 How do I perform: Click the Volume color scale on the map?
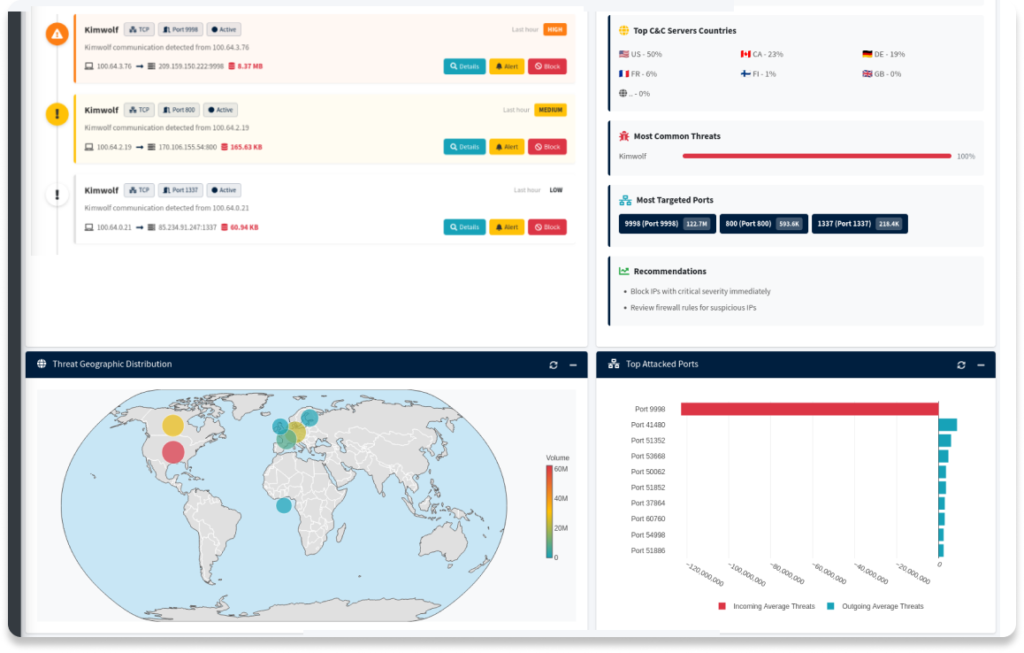[550, 510]
